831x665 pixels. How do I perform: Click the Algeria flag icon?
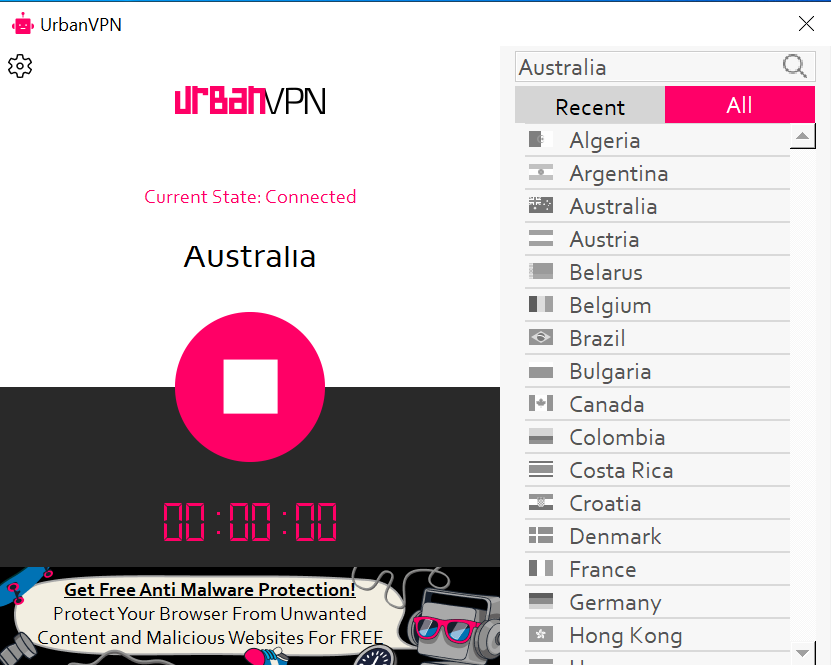541,140
